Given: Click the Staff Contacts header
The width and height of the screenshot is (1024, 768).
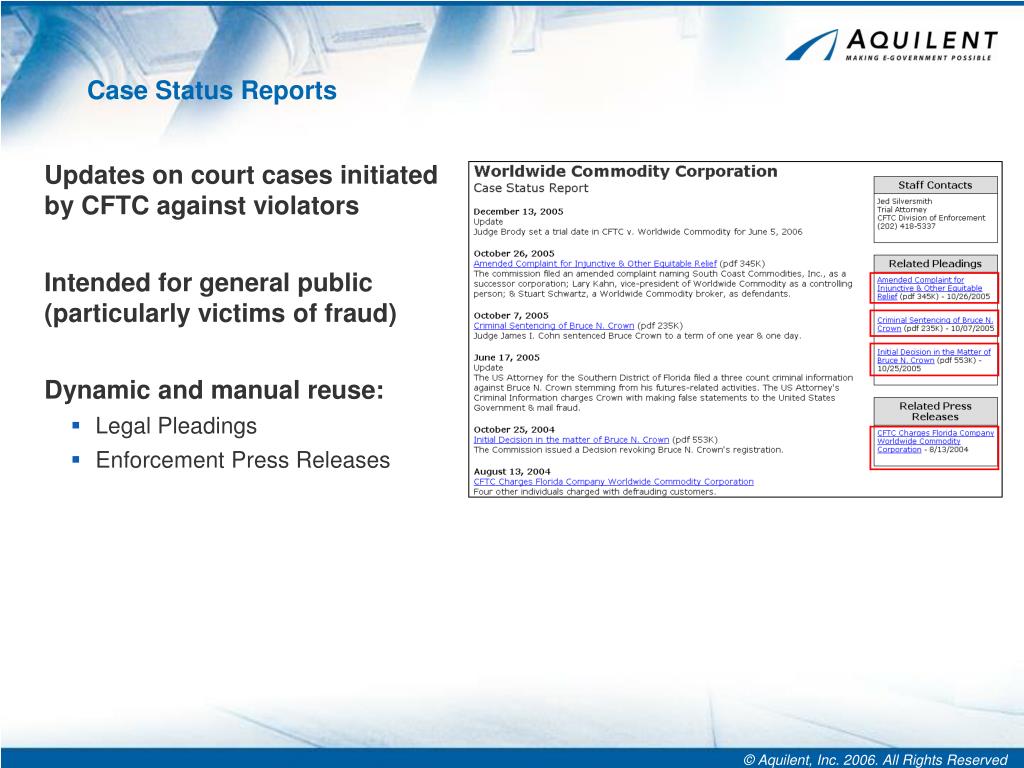Looking at the screenshot, I should pos(935,185).
